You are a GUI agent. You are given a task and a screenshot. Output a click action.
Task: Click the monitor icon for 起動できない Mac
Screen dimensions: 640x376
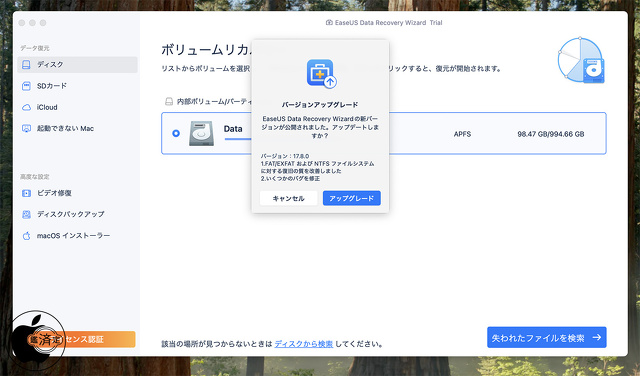(x=27, y=129)
